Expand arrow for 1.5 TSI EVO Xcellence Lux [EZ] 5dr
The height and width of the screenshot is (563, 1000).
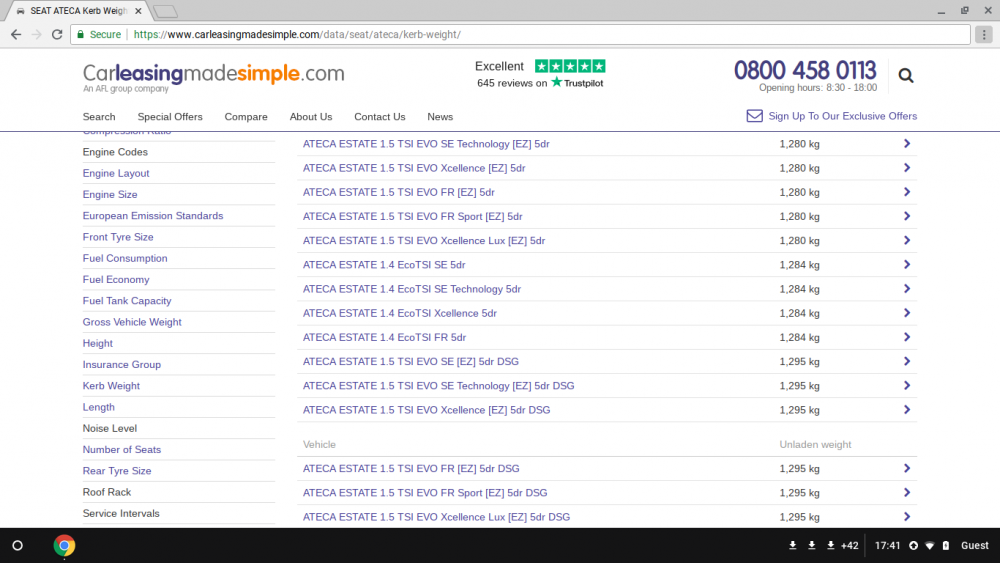tap(906, 240)
